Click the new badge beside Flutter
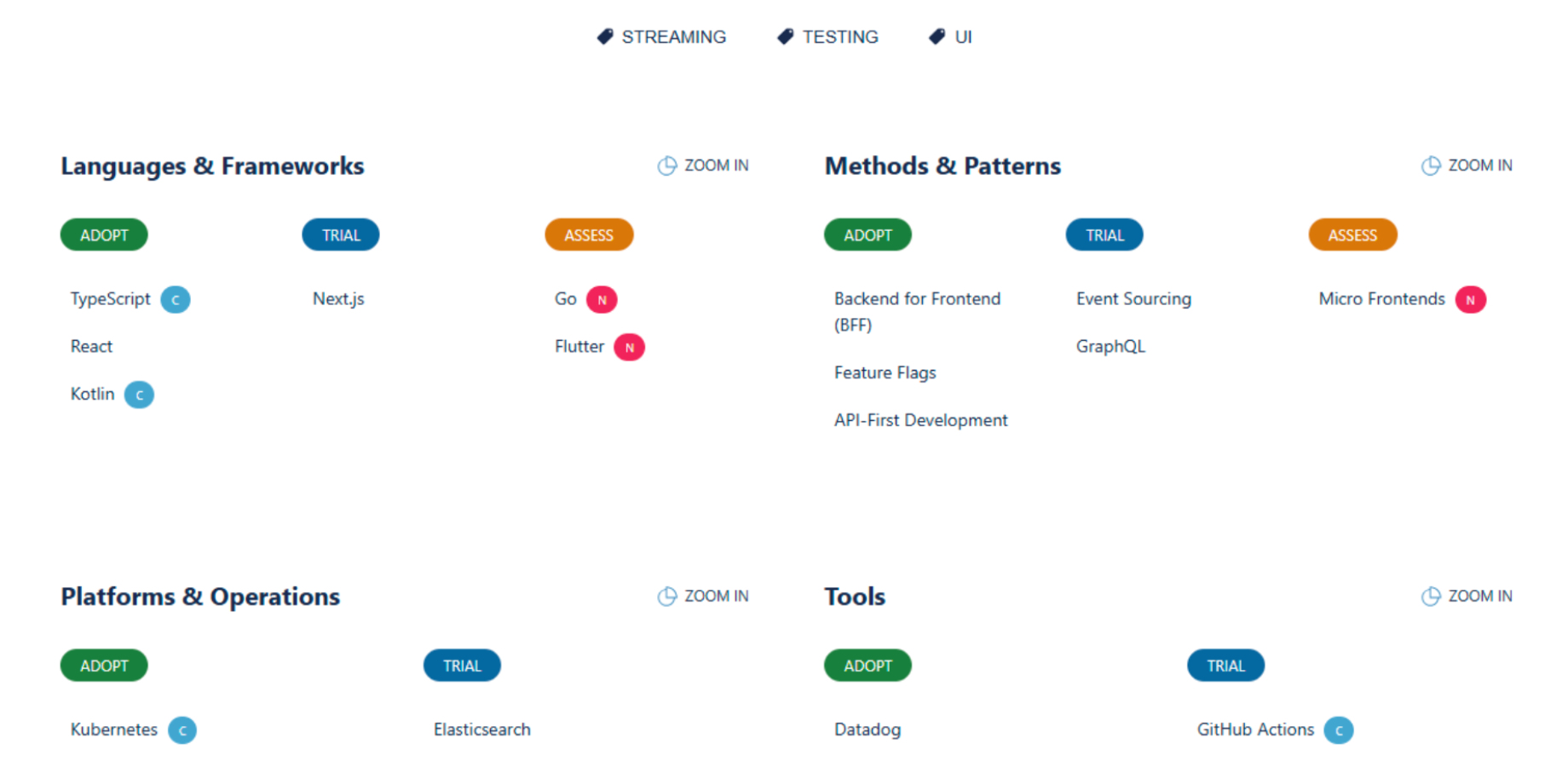 [630, 347]
